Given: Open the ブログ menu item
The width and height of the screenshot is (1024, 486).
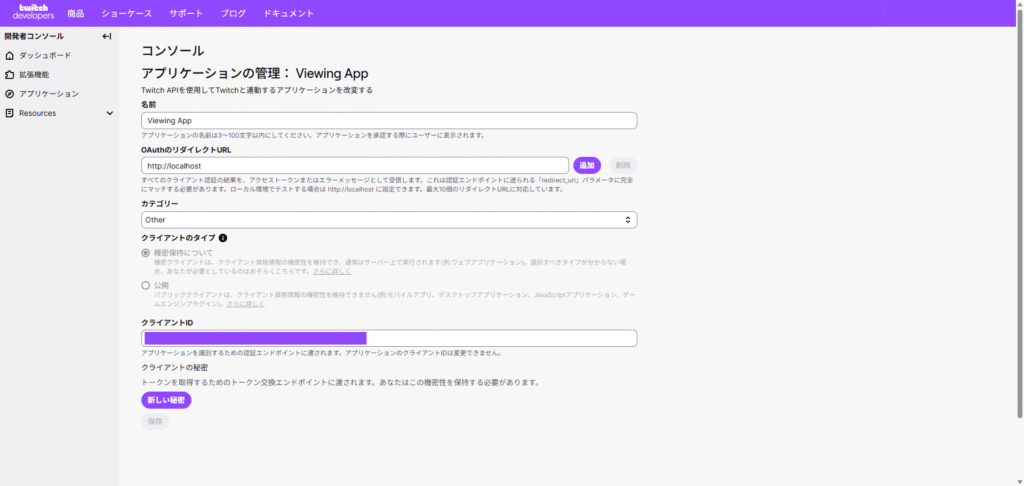Looking at the screenshot, I should point(233,13).
